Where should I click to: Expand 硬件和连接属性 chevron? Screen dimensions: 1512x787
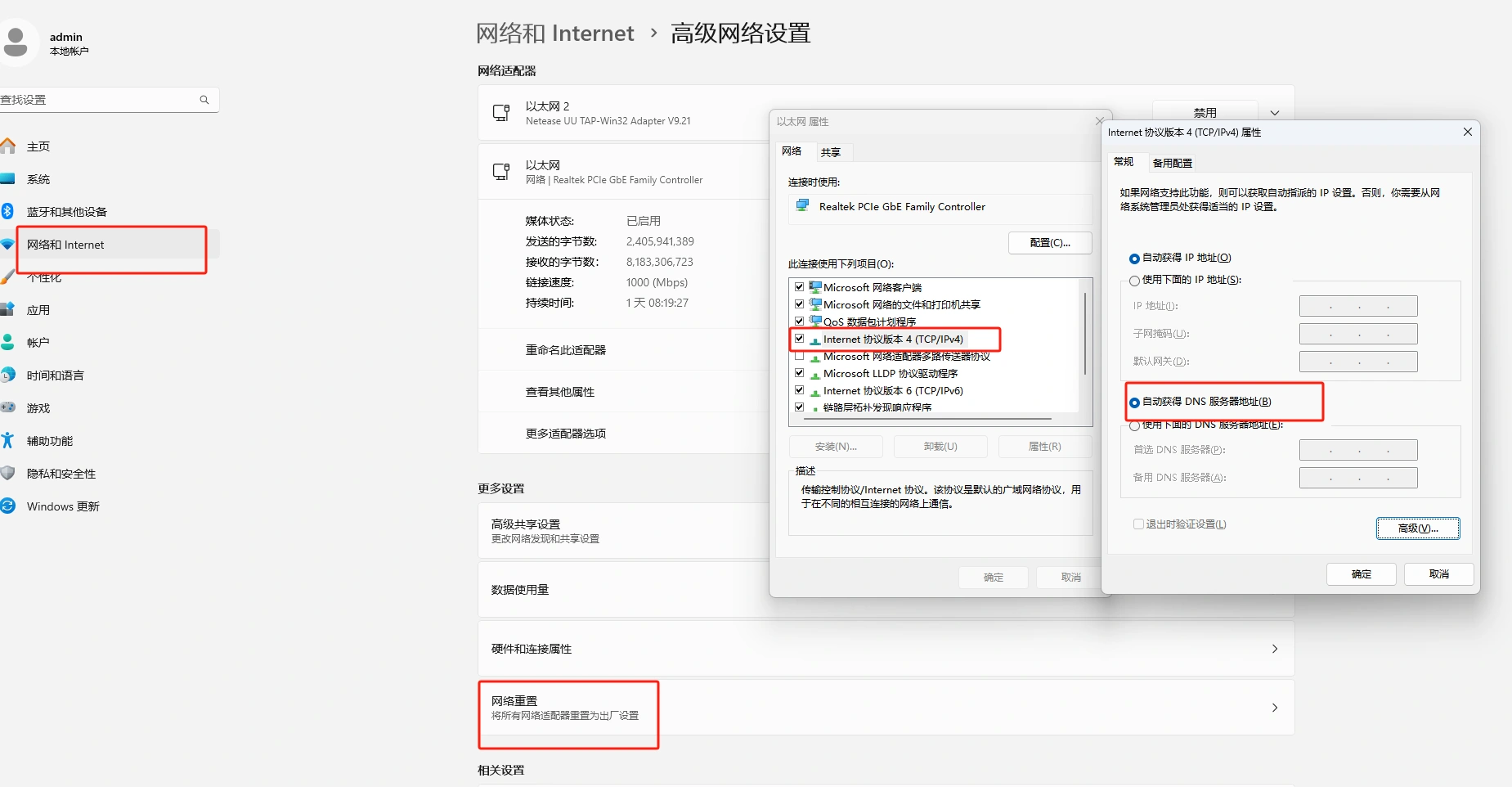pyautogui.click(x=1275, y=649)
